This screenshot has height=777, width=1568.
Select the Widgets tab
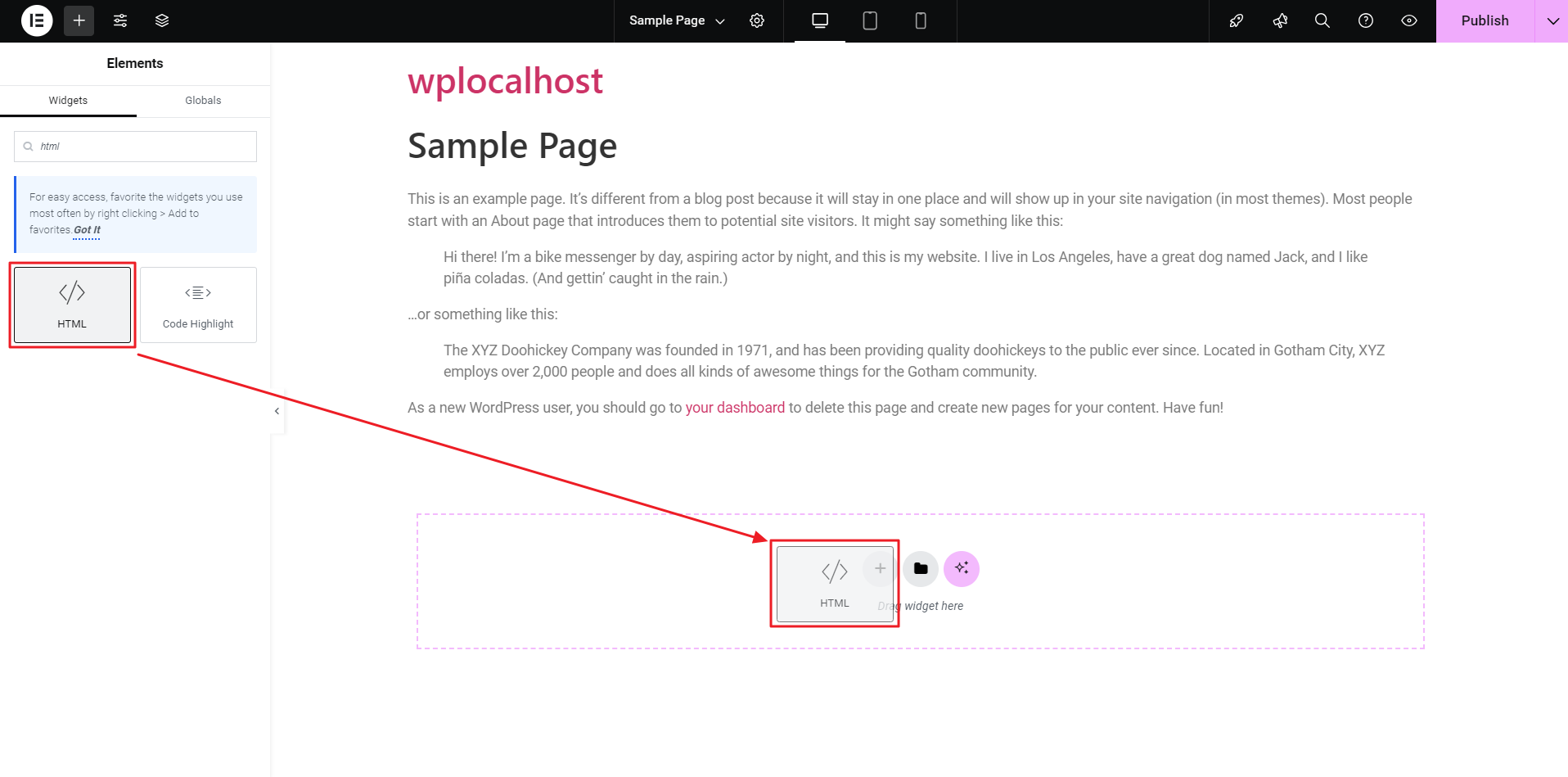(68, 101)
